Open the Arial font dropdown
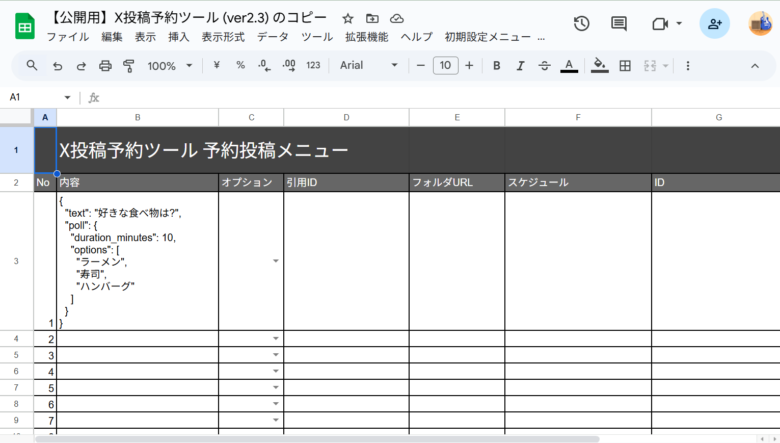780x443 pixels. click(369, 65)
